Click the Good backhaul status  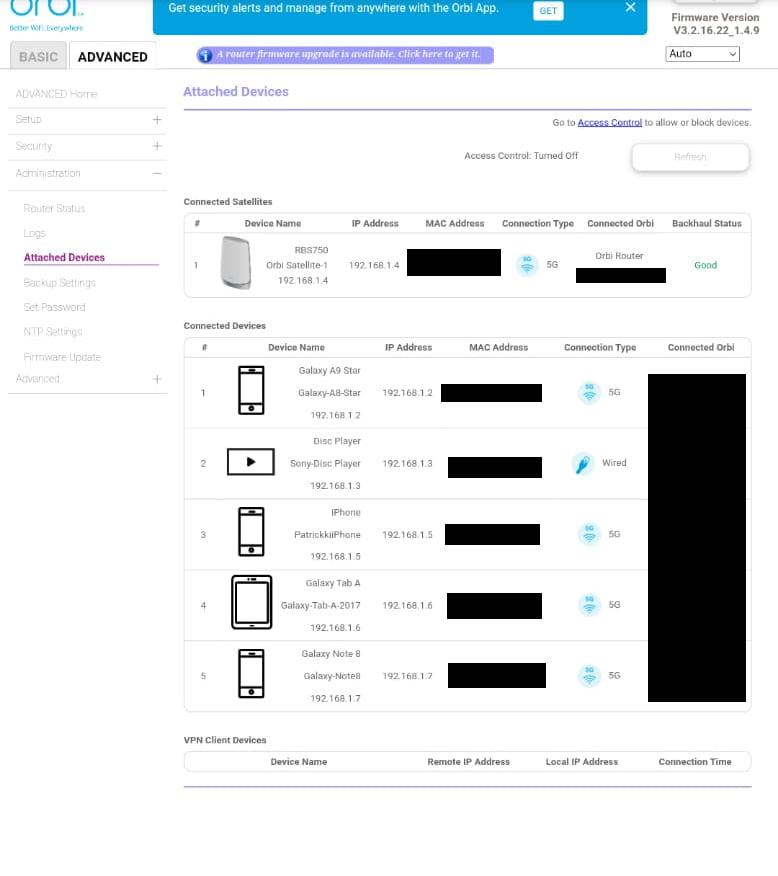705,265
